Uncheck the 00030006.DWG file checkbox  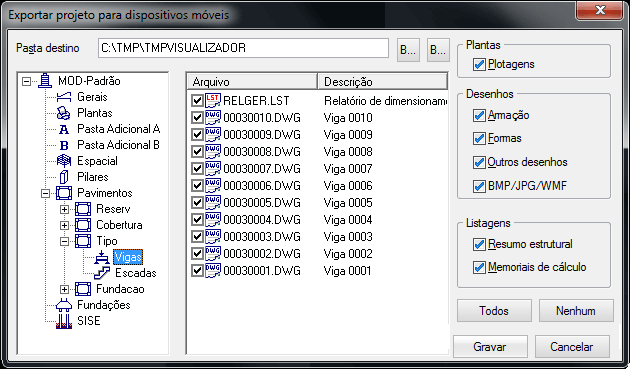point(197,186)
